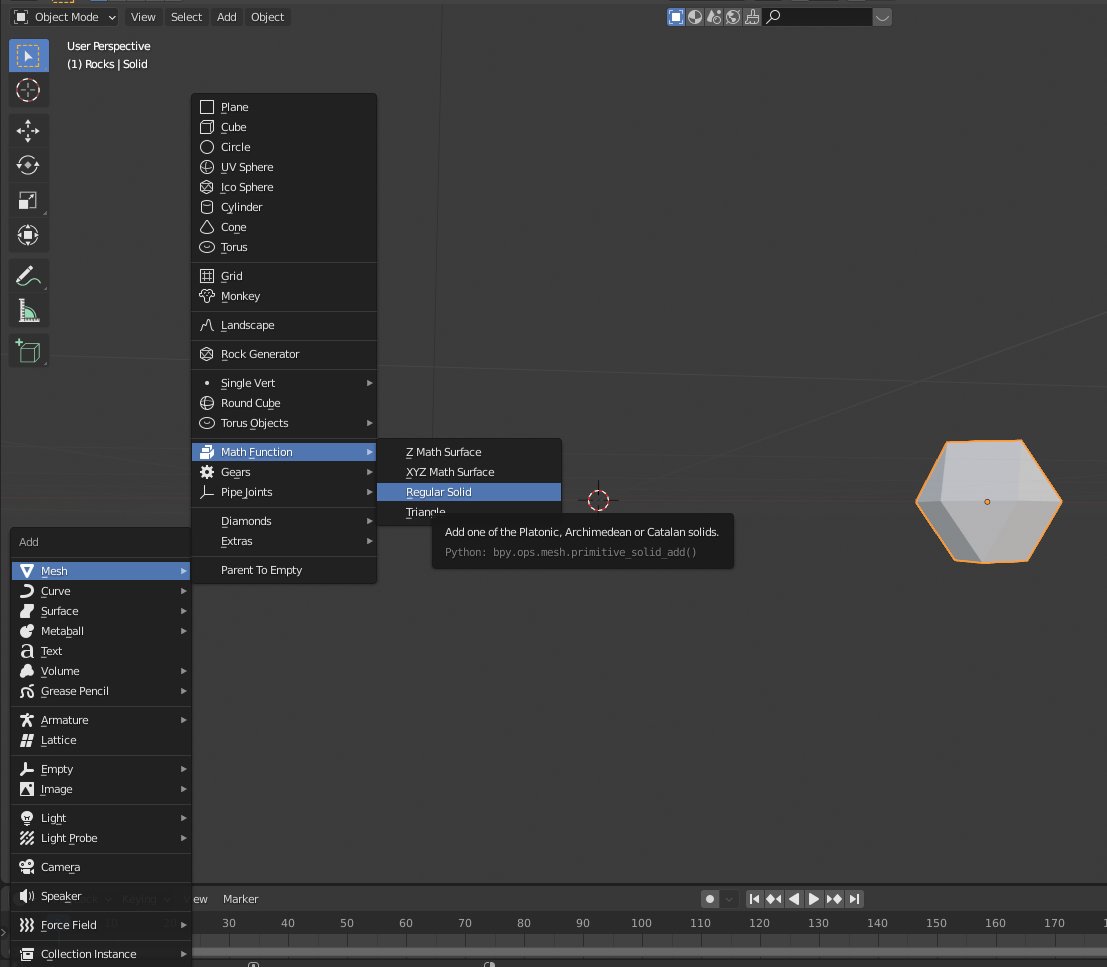Select the Add Cube tool
Screen dimensions: 1107x967
(28, 351)
